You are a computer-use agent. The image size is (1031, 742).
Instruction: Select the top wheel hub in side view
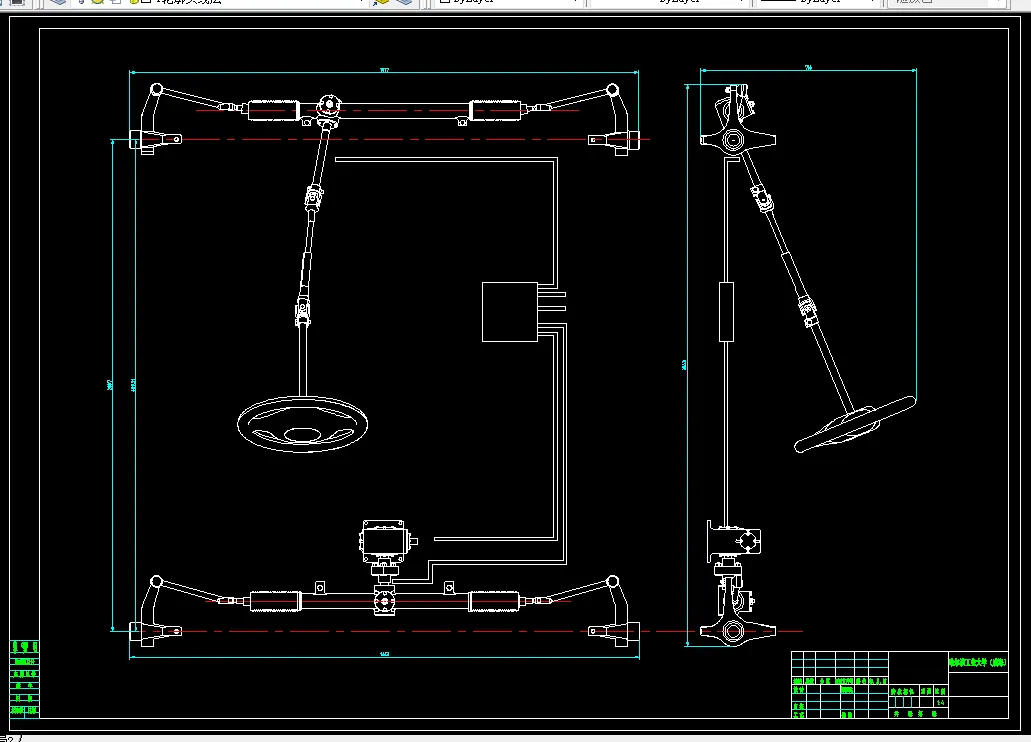tap(734, 139)
